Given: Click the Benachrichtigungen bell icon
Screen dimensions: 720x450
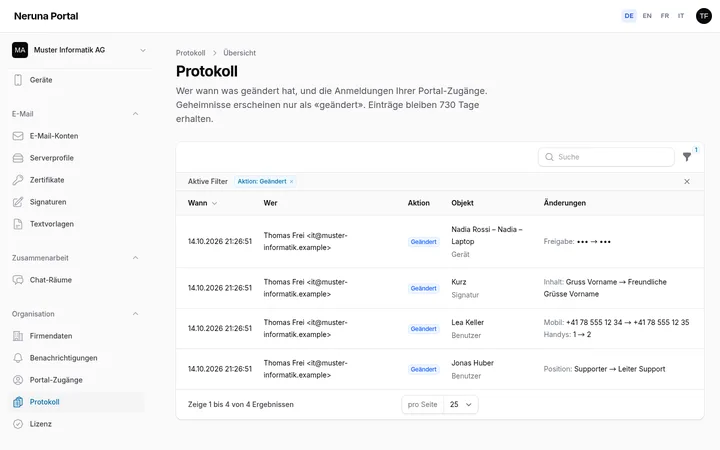Looking at the screenshot, I should [18, 358].
